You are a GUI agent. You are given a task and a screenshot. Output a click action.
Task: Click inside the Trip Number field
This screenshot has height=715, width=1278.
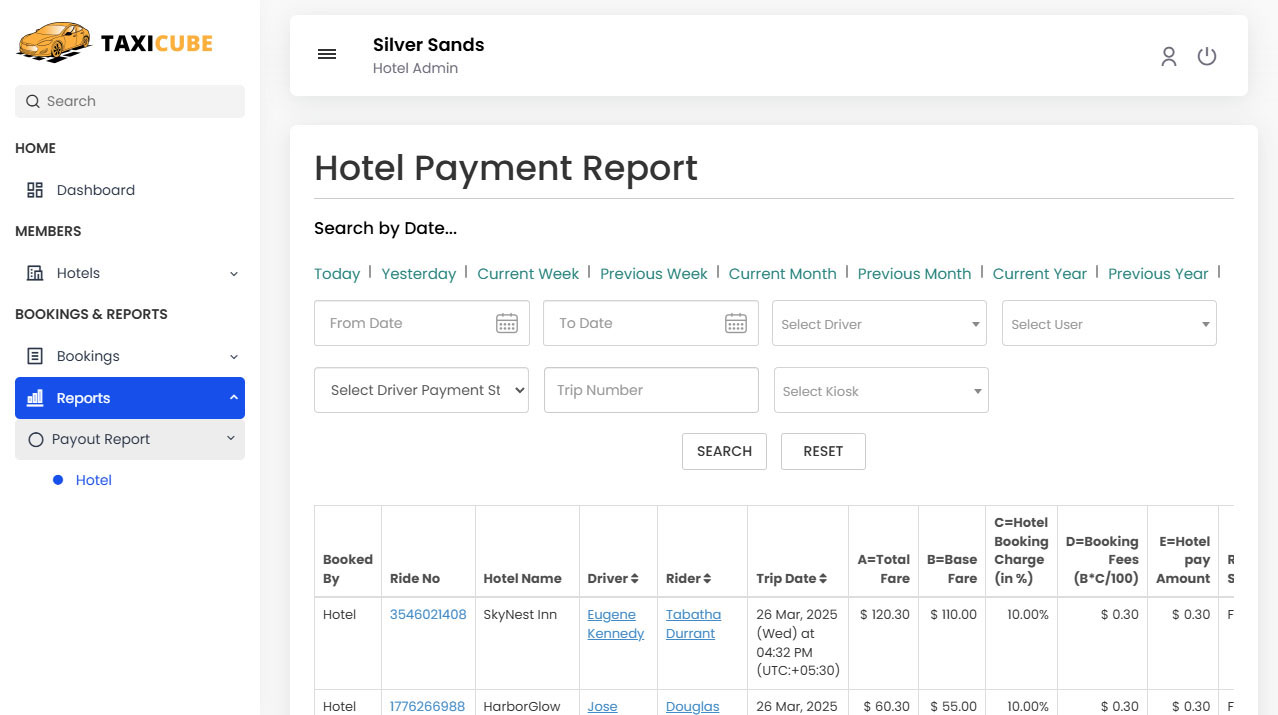650,389
